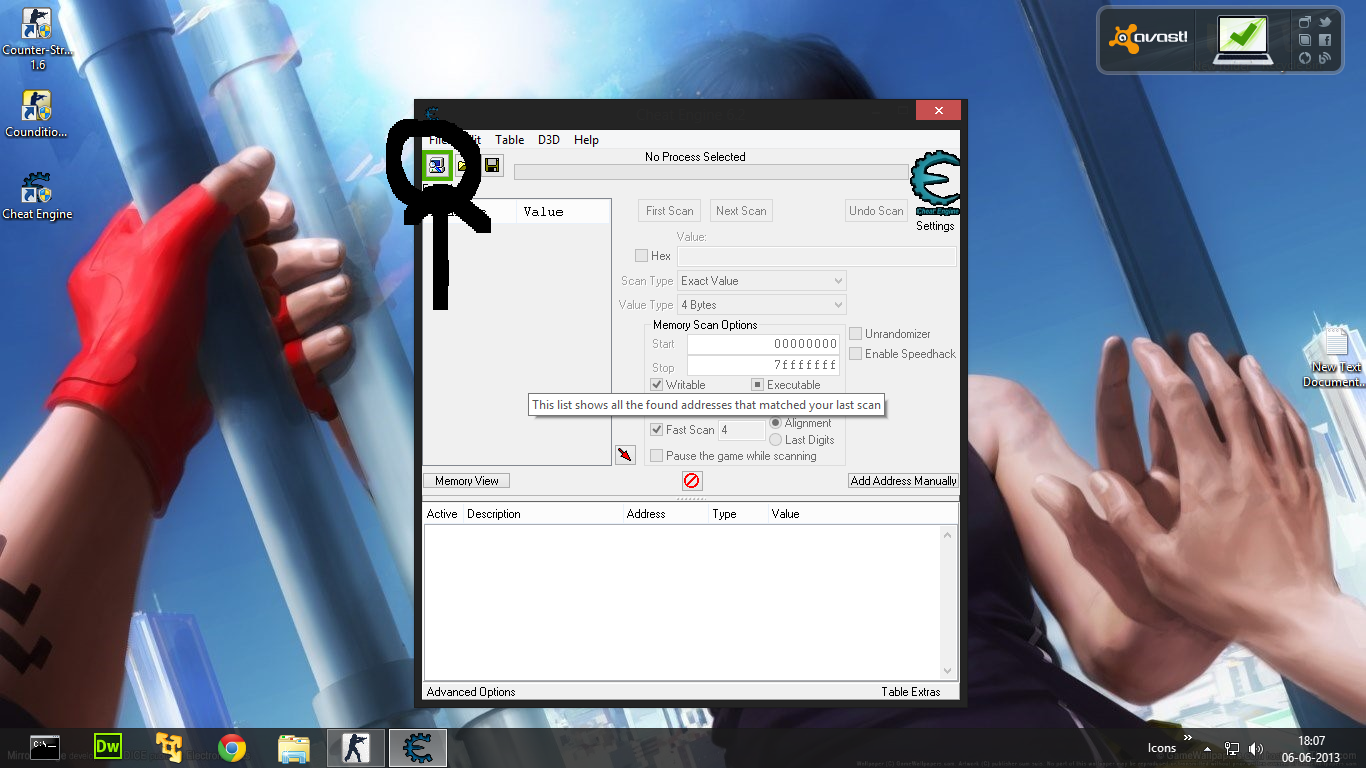Click the Twitter icon in avast widget
Screen dimensions: 1366x768
coord(1325,22)
